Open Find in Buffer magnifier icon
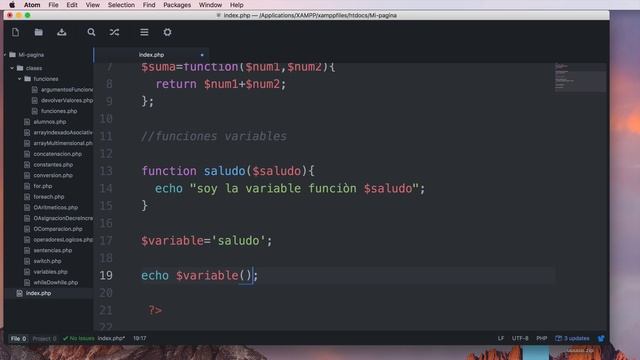The width and height of the screenshot is (640, 360). coord(91,32)
